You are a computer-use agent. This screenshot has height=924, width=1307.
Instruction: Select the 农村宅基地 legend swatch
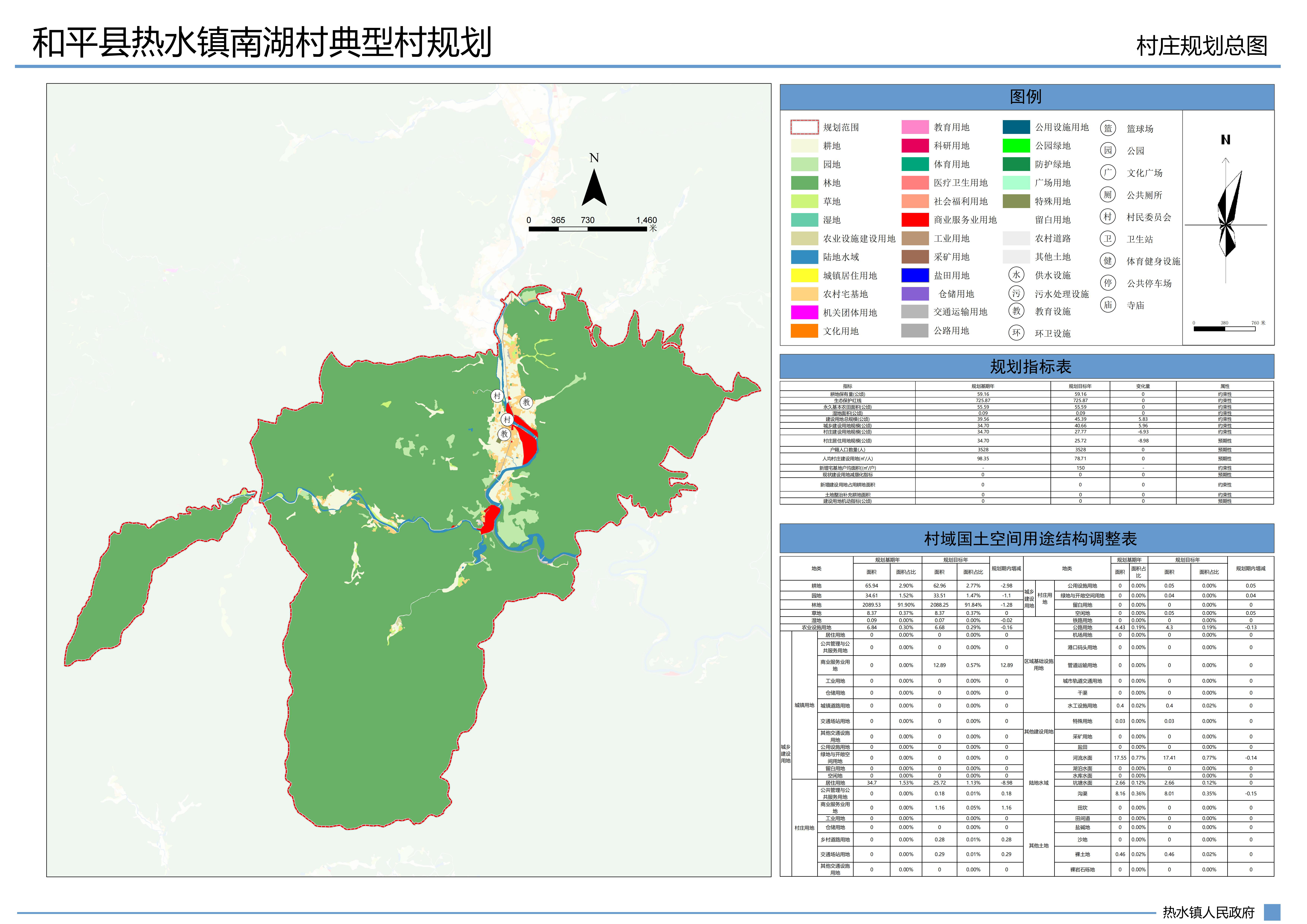pos(804,294)
